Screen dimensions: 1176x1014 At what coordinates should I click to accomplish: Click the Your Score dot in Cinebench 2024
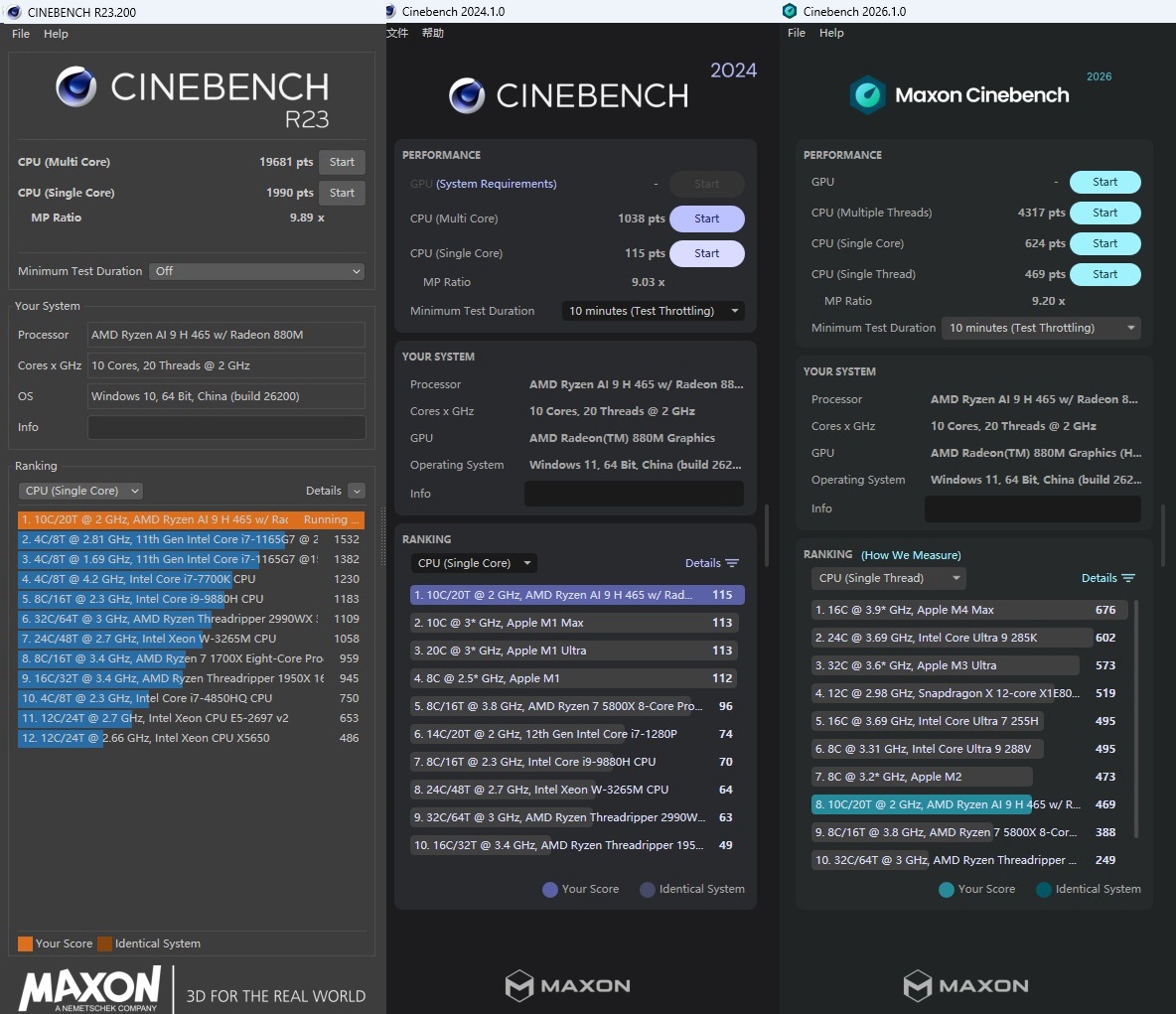[549, 890]
